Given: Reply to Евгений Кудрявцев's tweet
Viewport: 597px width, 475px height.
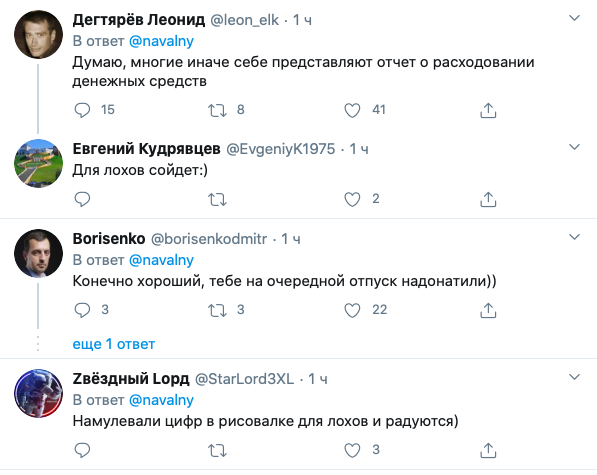Looking at the screenshot, I should [x=82, y=199].
